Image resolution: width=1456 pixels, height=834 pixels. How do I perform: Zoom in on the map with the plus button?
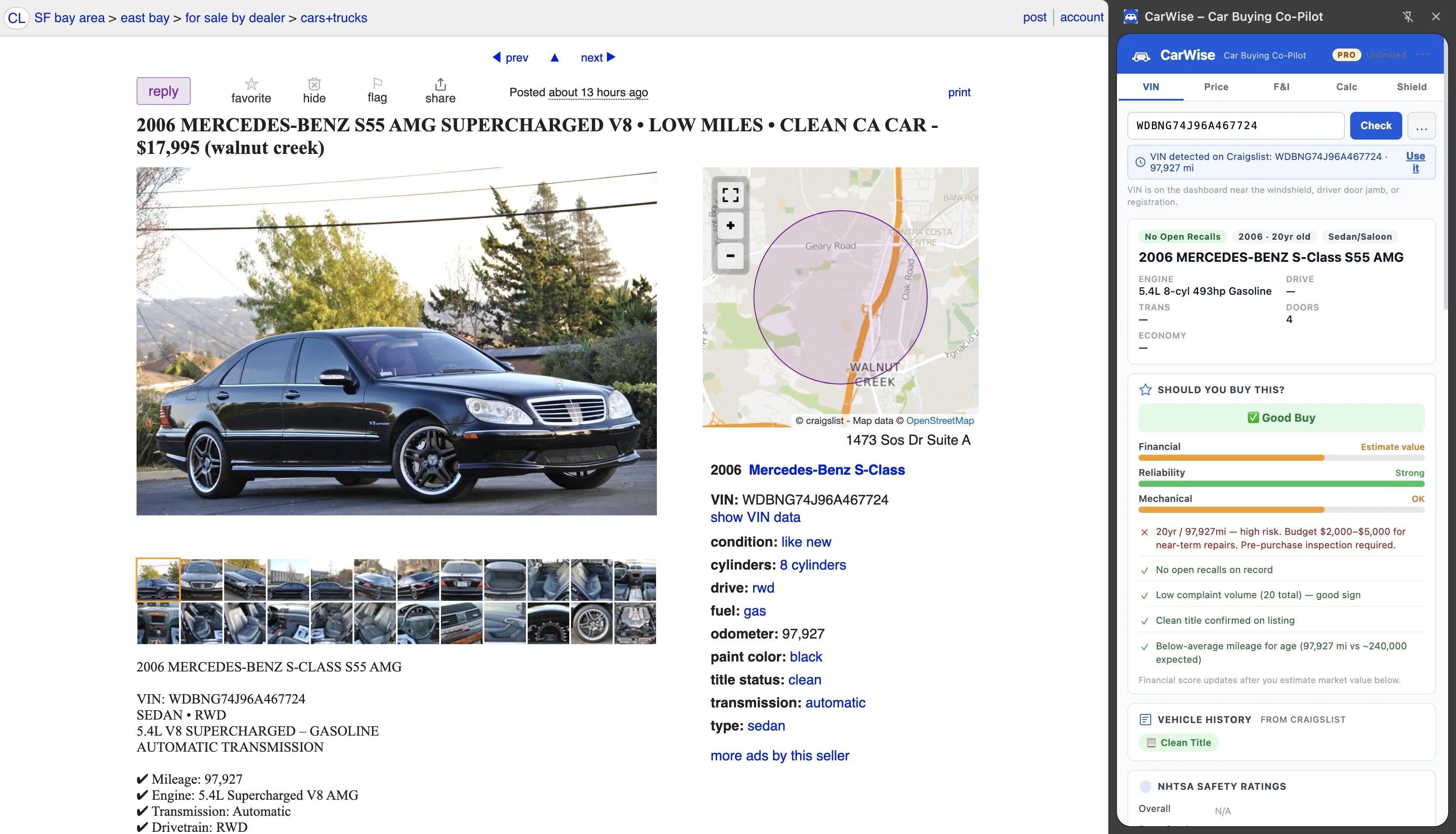click(730, 225)
